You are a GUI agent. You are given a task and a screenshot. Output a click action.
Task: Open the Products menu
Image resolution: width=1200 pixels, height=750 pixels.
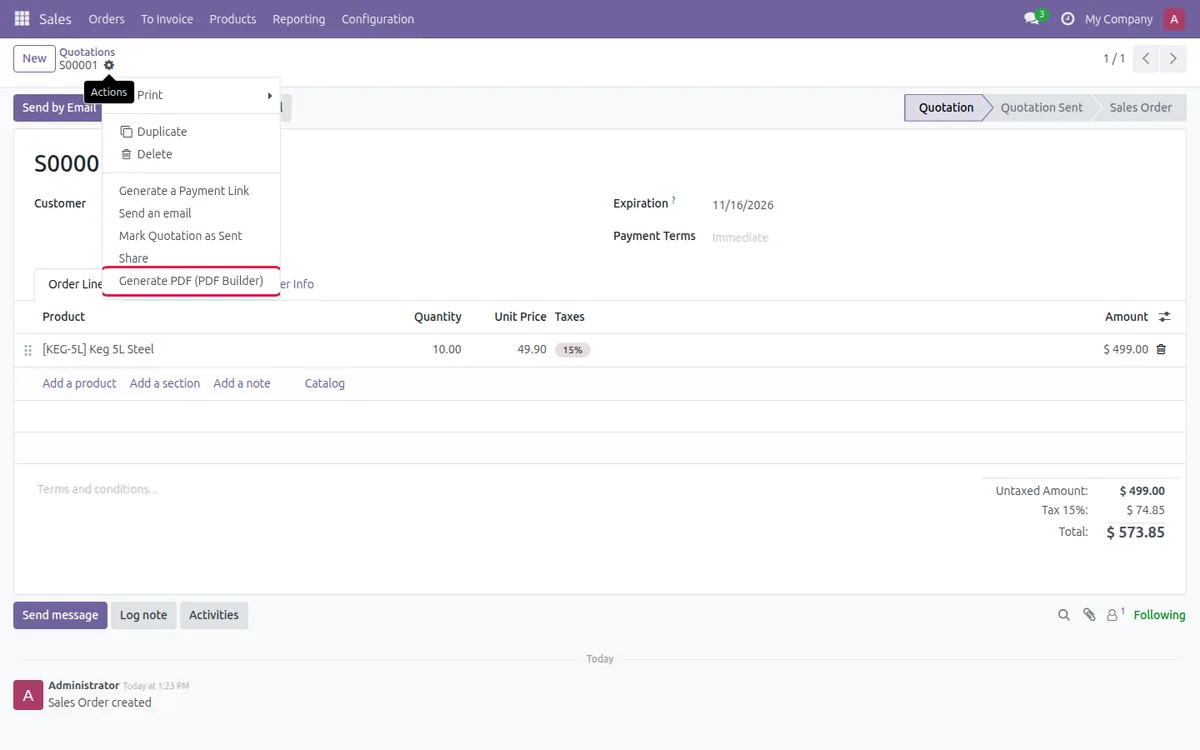(x=233, y=19)
